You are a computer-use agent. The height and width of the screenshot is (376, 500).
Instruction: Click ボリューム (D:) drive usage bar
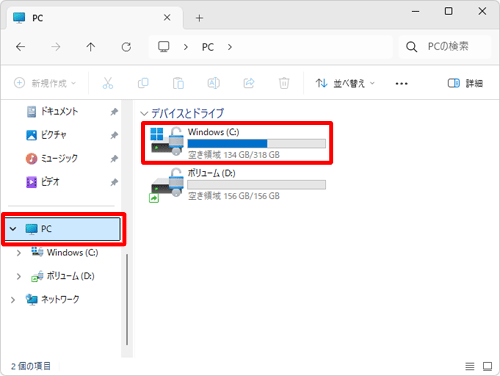(x=257, y=185)
